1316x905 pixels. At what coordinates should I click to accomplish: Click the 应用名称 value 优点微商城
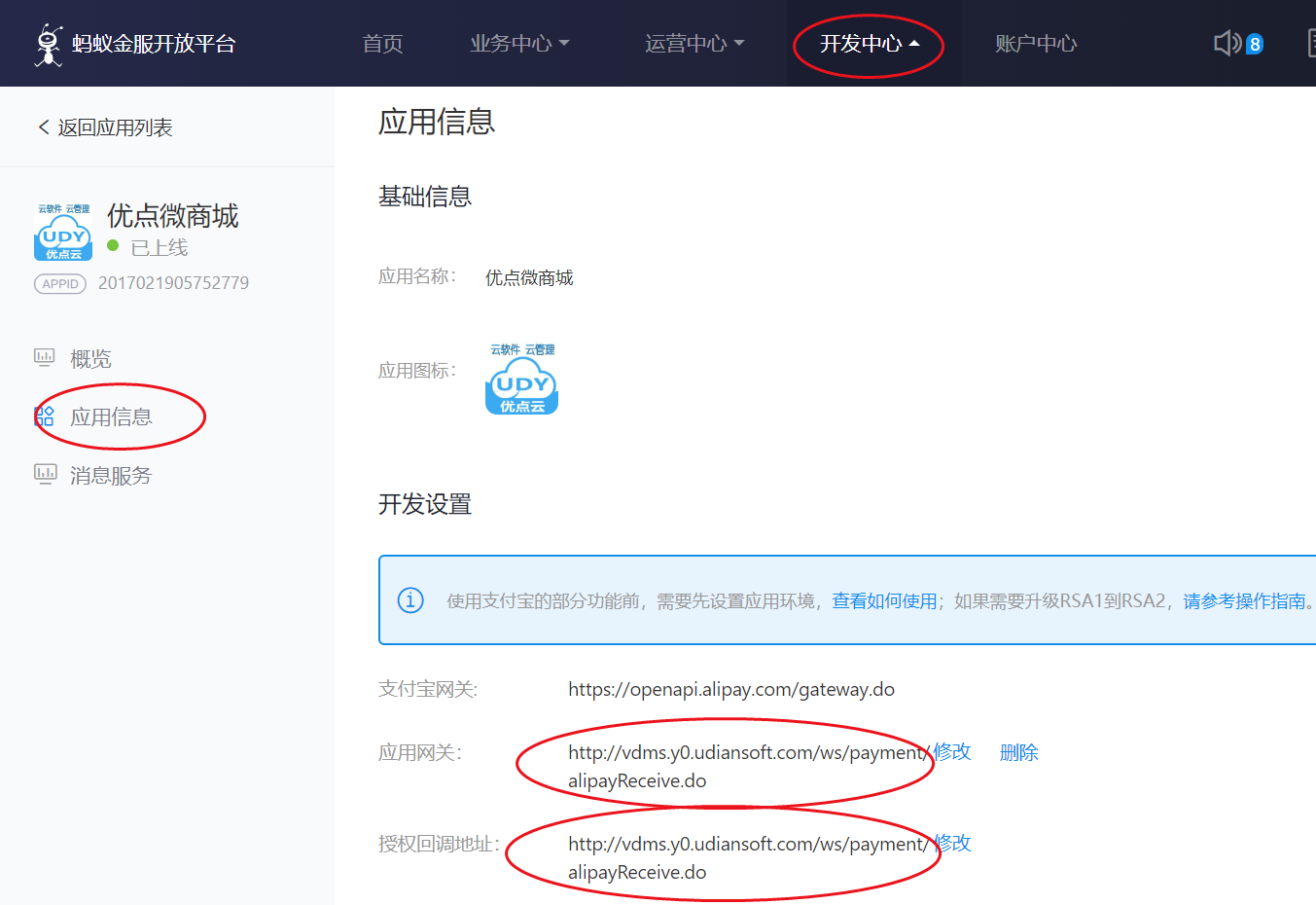click(x=529, y=278)
